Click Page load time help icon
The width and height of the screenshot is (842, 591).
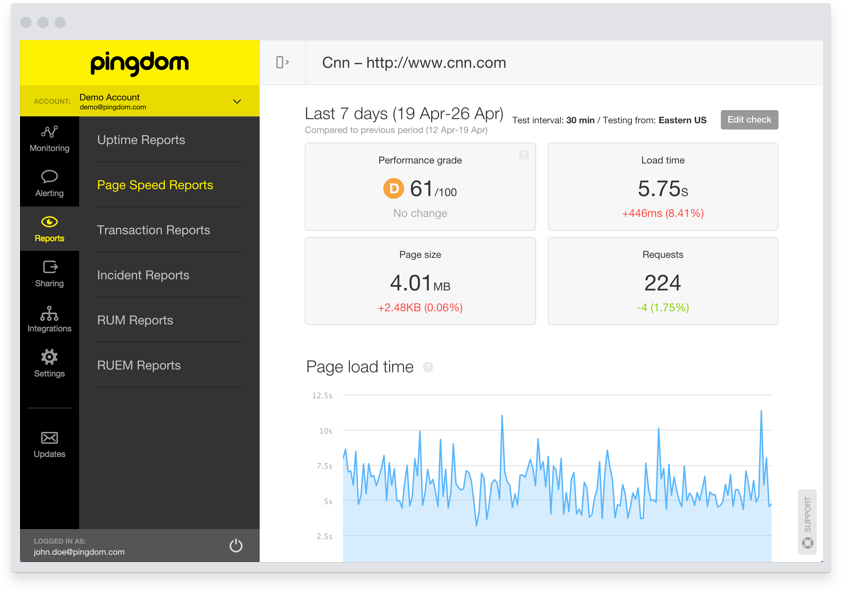pos(428,367)
